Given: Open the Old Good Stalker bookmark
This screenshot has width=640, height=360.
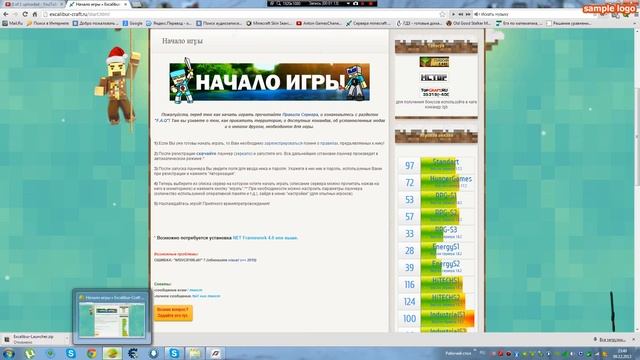Looking at the screenshot, I should 469,23.
